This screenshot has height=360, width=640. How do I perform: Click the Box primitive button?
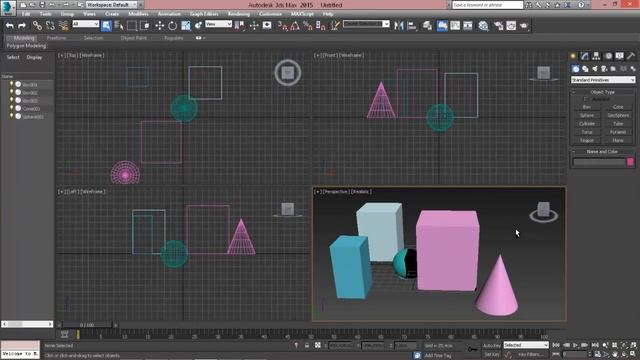[587, 107]
